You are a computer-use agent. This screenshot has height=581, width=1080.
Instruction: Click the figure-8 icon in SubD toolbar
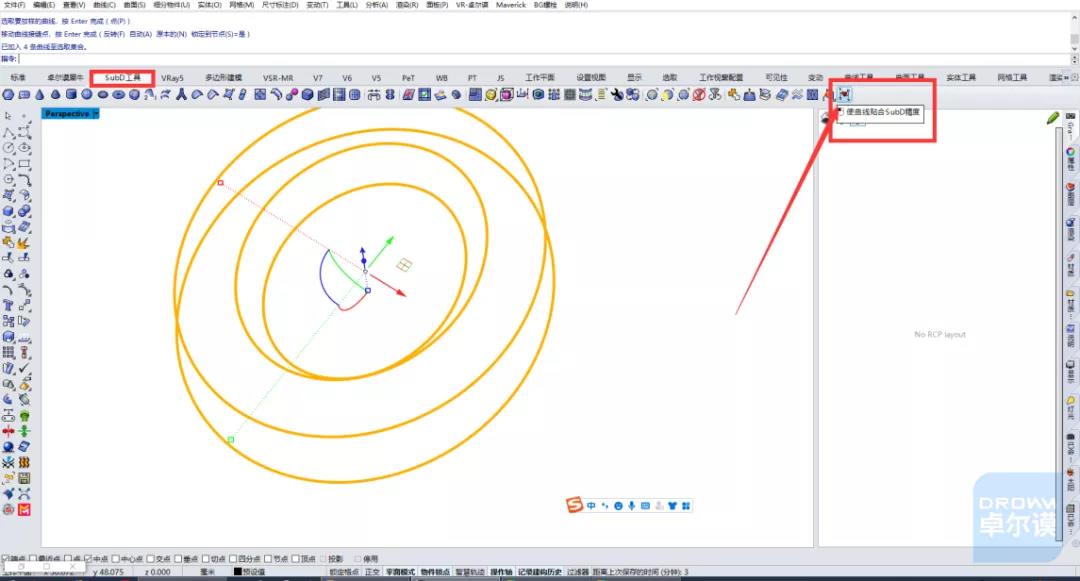pos(390,94)
